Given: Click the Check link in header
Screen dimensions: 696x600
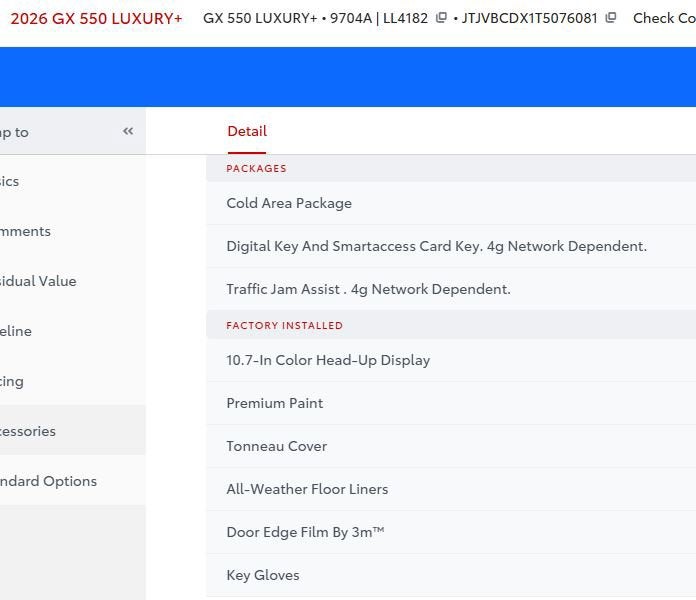Looking at the screenshot, I should pos(663,18).
